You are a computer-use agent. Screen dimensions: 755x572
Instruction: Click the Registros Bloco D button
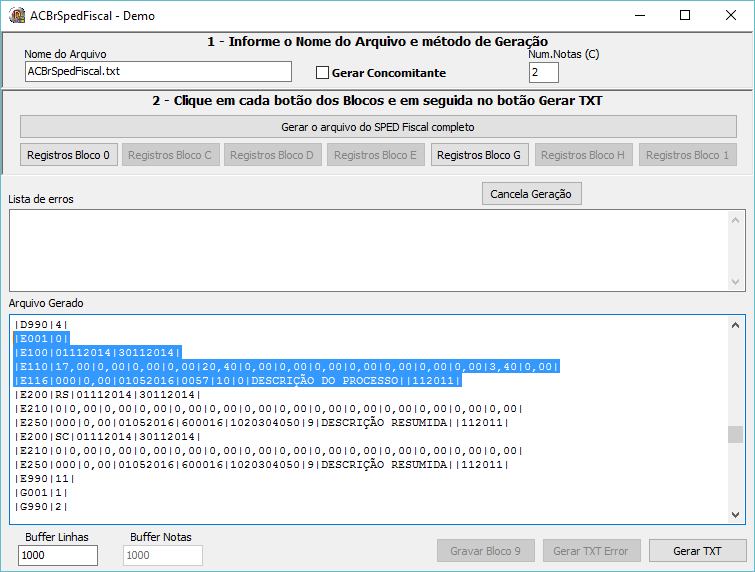click(273, 155)
